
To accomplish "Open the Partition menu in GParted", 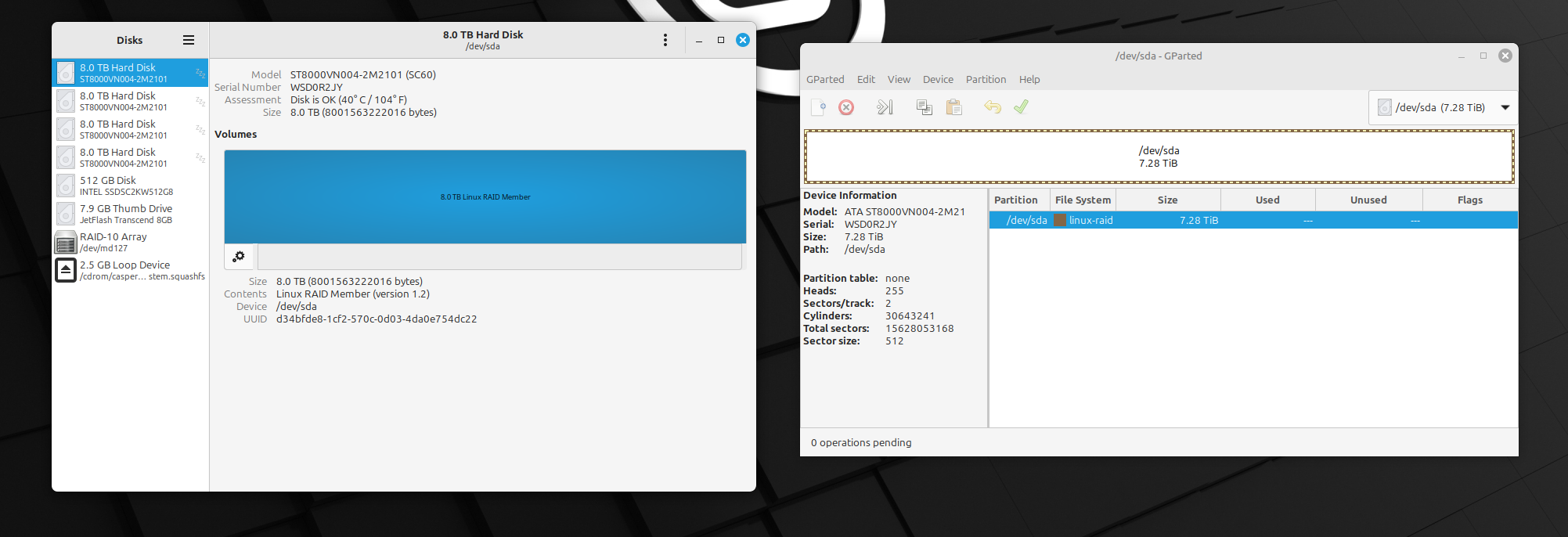I will tap(986, 79).
